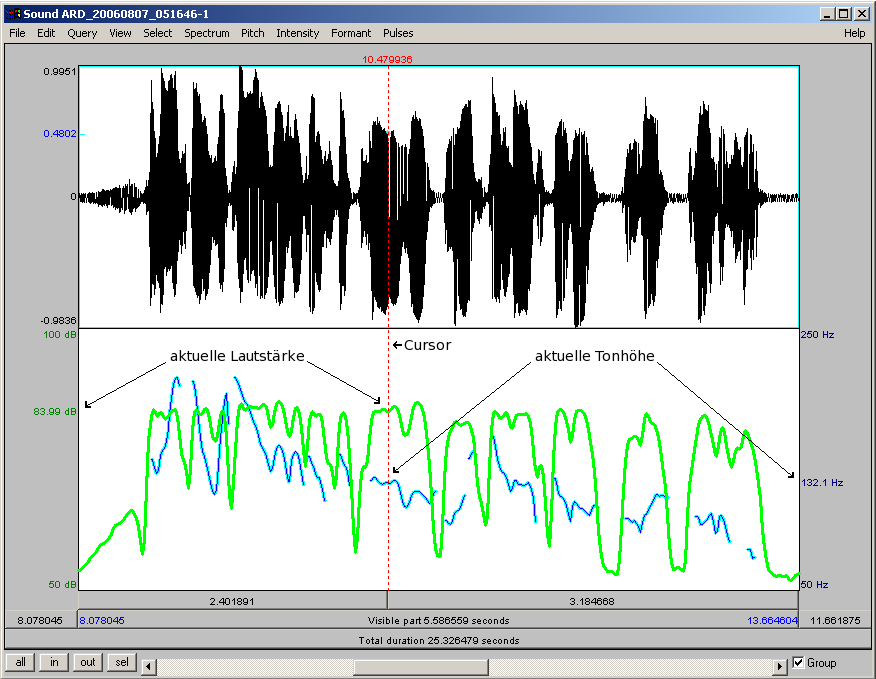This screenshot has height=679, width=876.
Task: Click the 250 Hz pitch ceiling label
Action: 817,335
